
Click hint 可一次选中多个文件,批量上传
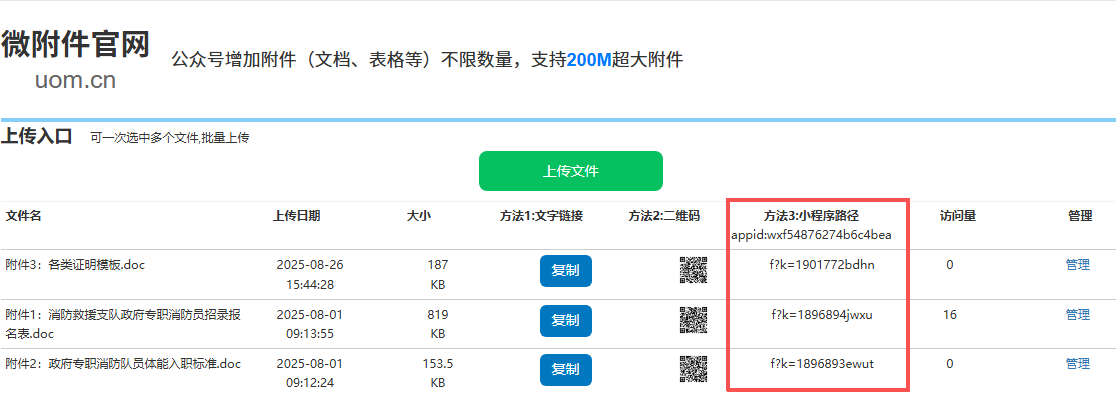[169, 138]
